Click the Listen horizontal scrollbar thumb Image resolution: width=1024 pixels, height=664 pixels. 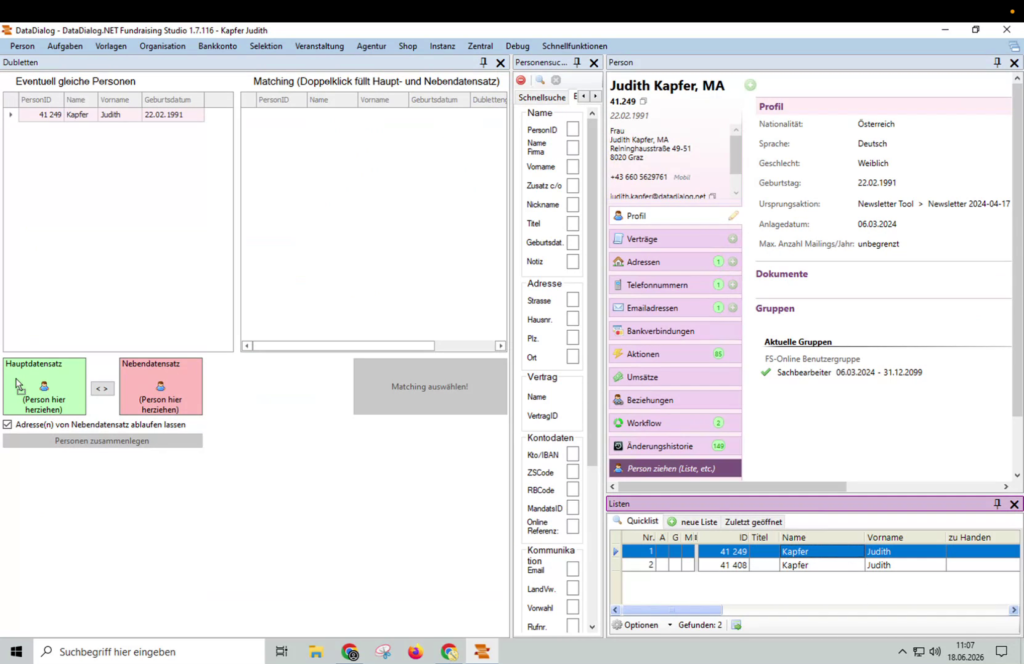[672, 610]
